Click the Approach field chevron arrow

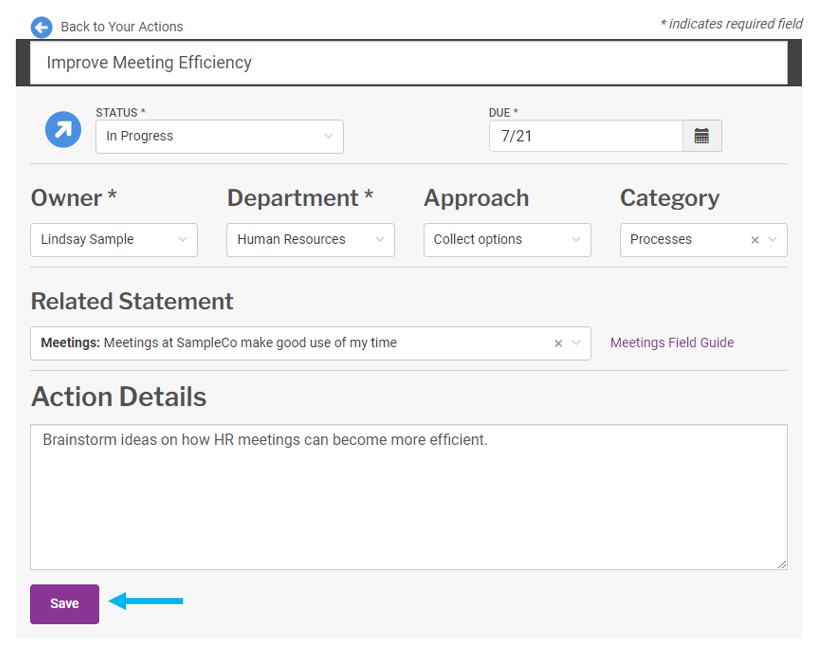pyautogui.click(x=576, y=240)
